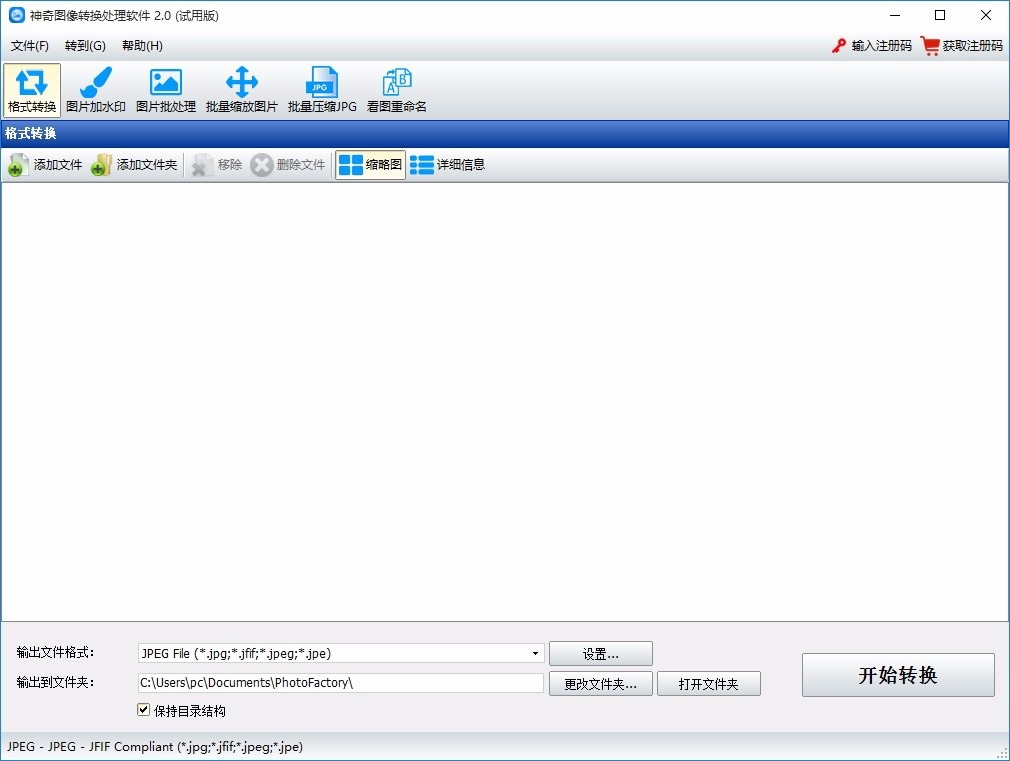
Task: Open the 图片批处理 batch processing tool
Action: [166, 90]
